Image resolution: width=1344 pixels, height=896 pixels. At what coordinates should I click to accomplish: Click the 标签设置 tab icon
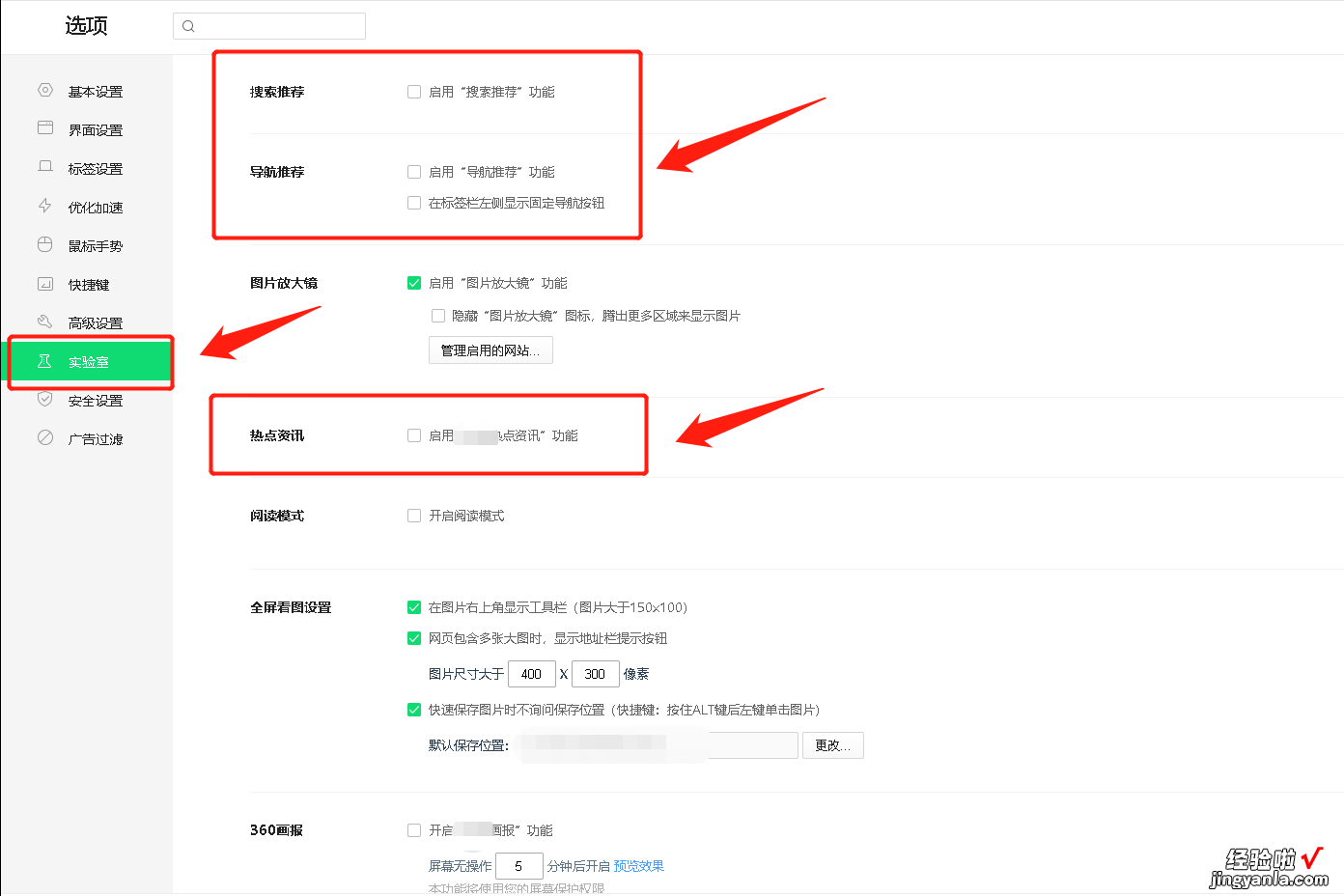pyautogui.click(x=45, y=166)
